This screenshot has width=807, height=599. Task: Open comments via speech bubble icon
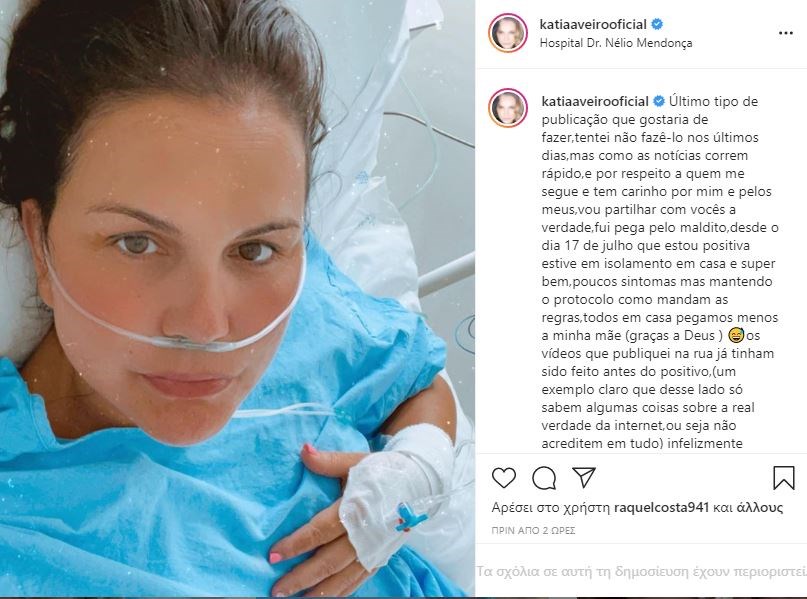544,478
